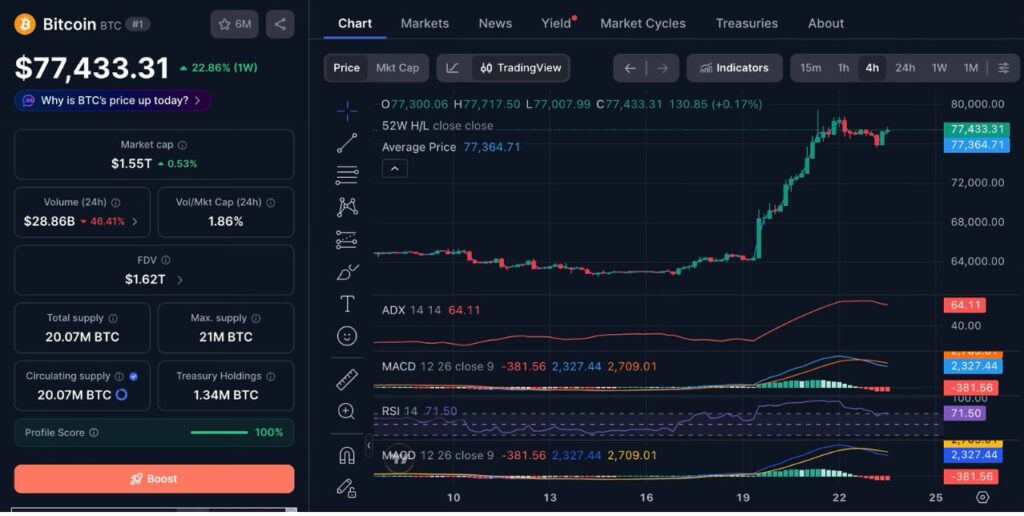Click the Average Price 77,364.71 legend
The height and width of the screenshot is (516, 1024).
point(451,147)
